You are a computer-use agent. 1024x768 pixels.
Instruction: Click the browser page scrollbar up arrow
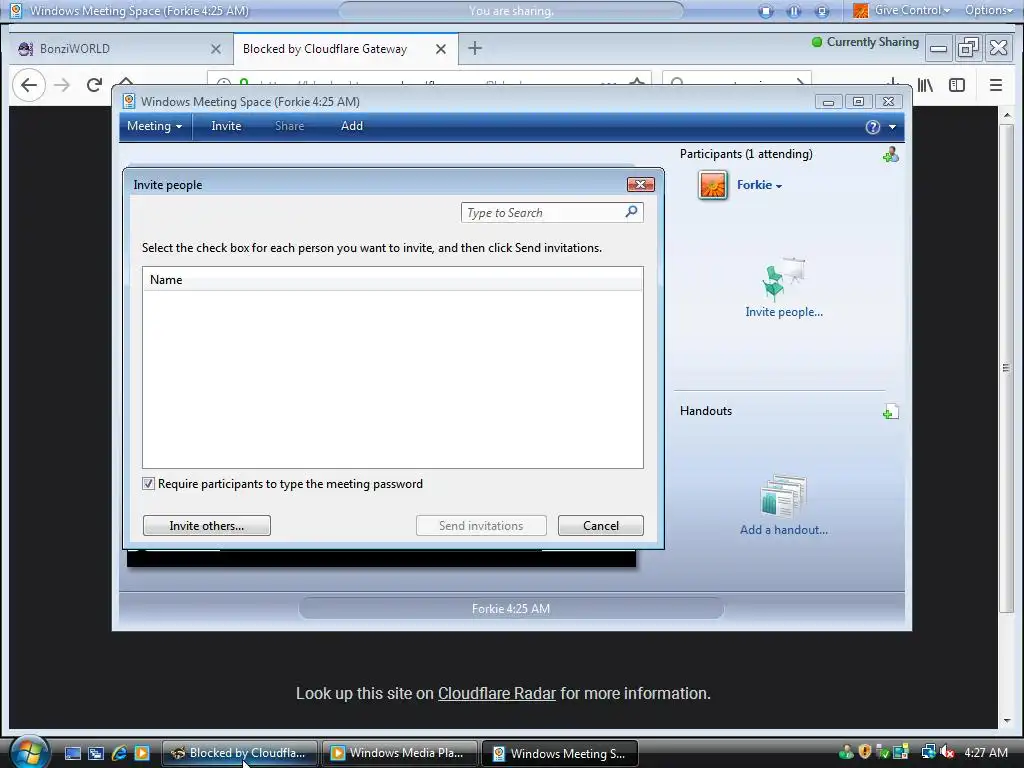[1007, 115]
